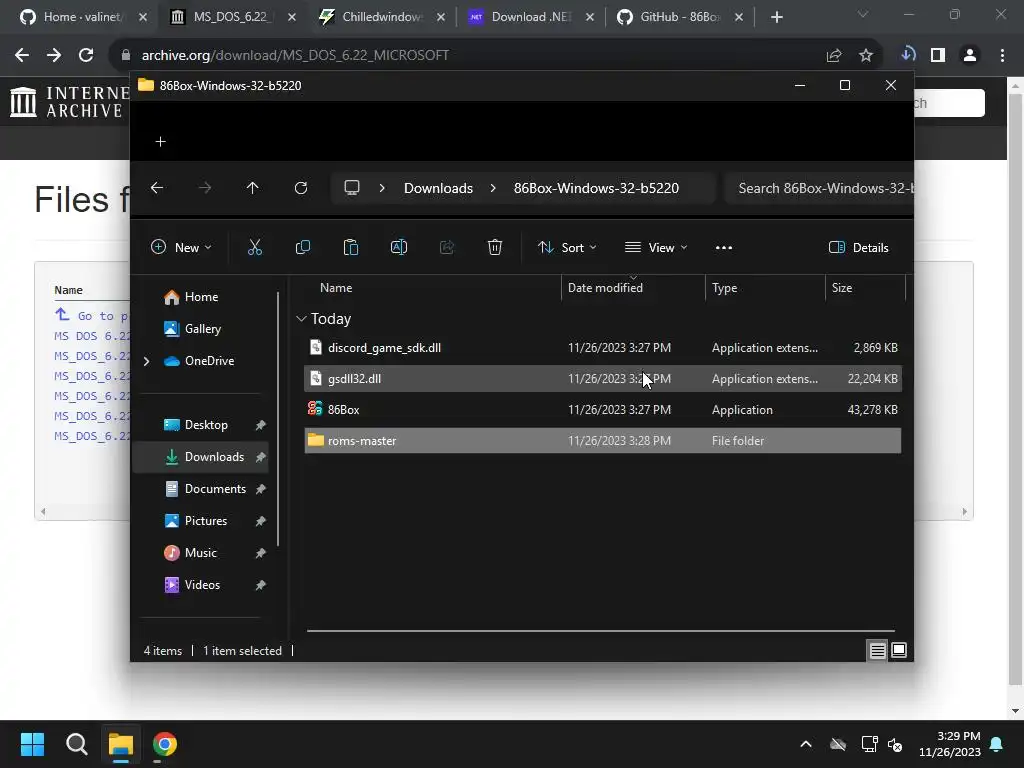Open Chrome downloads icon
The image size is (1024, 768).
(x=908, y=54)
